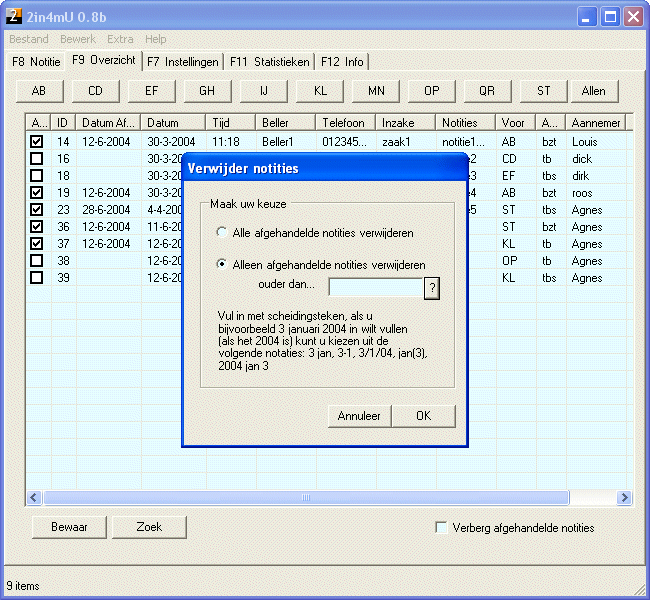650x600 pixels.
Task: Click the Zoek button
Action: click(149, 527)
